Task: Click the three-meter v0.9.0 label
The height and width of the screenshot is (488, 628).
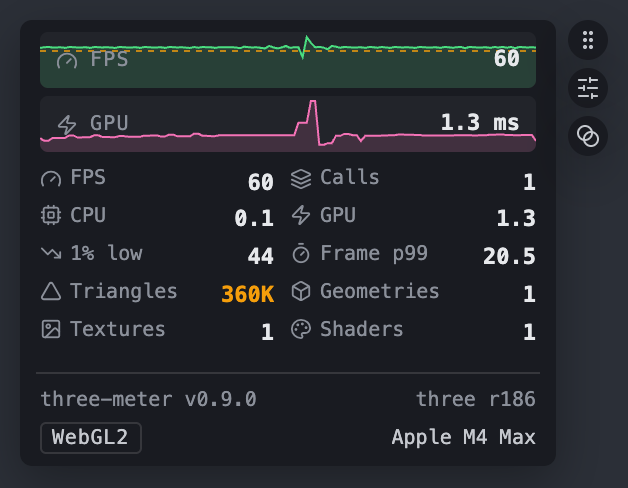Action: [149, 399]
